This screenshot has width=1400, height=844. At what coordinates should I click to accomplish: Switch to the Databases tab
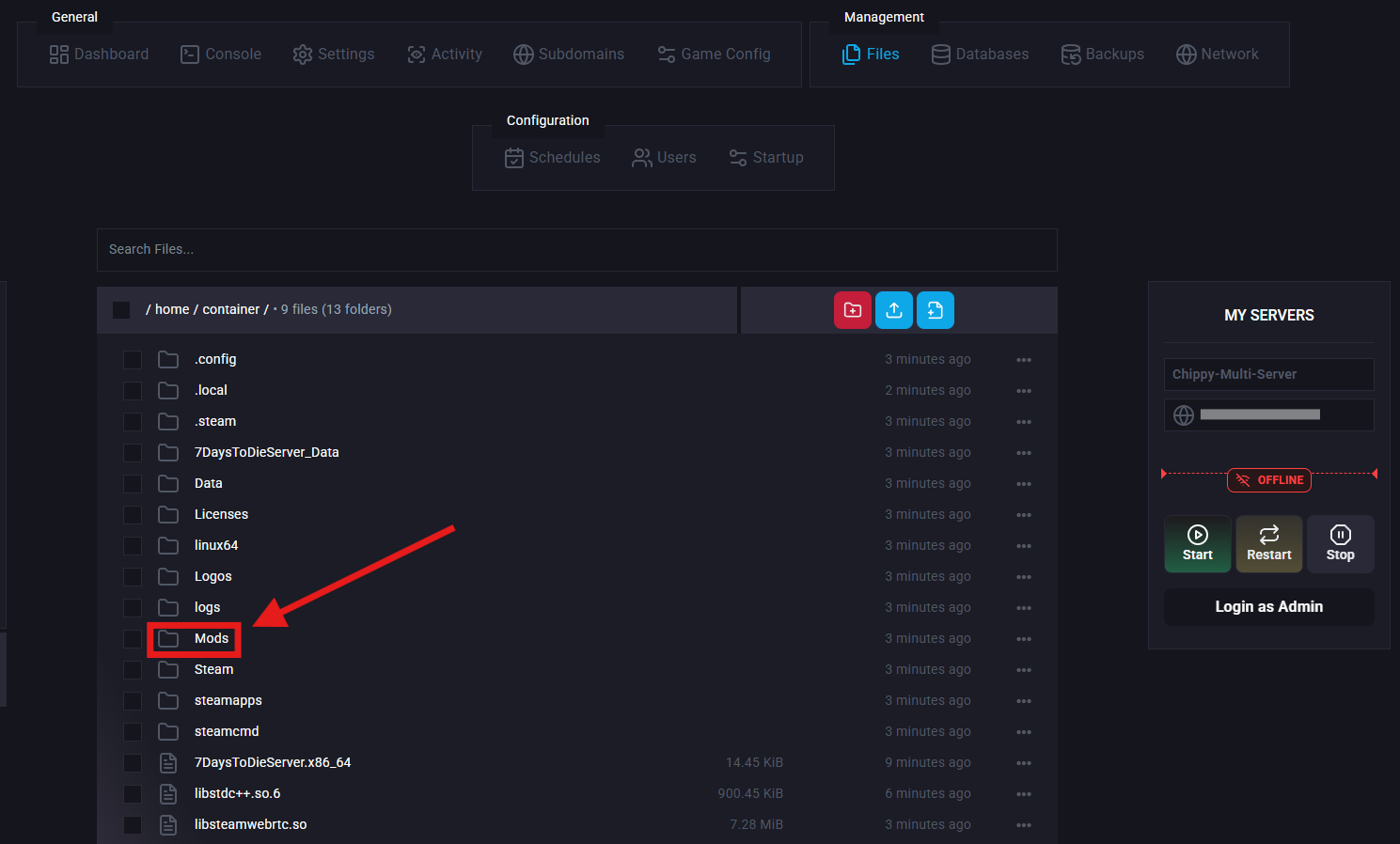pos(980,55)
